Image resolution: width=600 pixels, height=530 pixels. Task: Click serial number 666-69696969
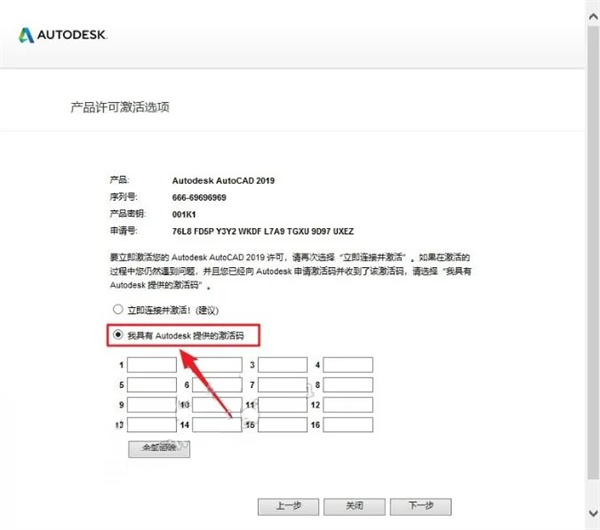pyautogui.click(x=199, y=197)
